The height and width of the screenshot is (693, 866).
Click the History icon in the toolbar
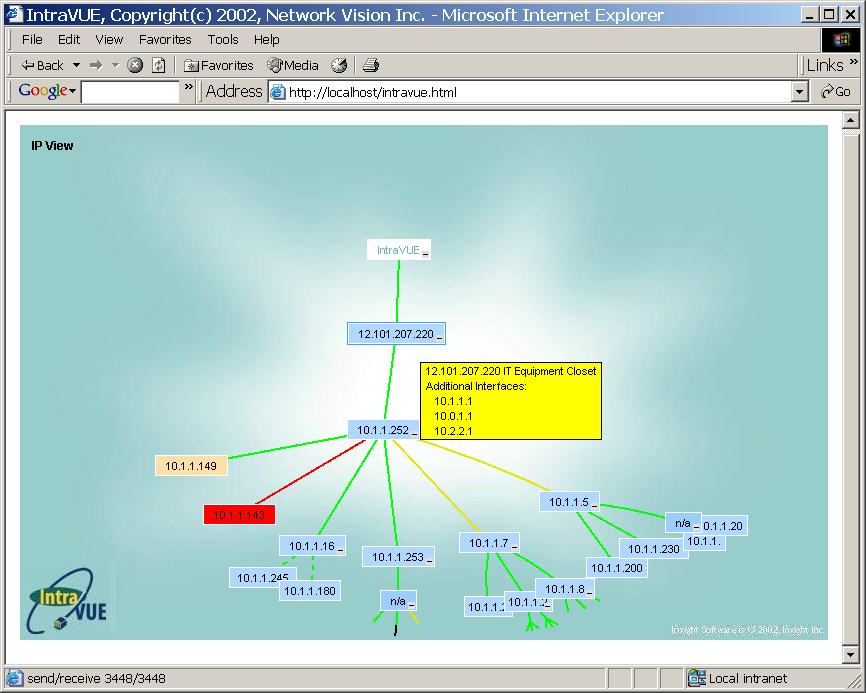click(339, 66)
